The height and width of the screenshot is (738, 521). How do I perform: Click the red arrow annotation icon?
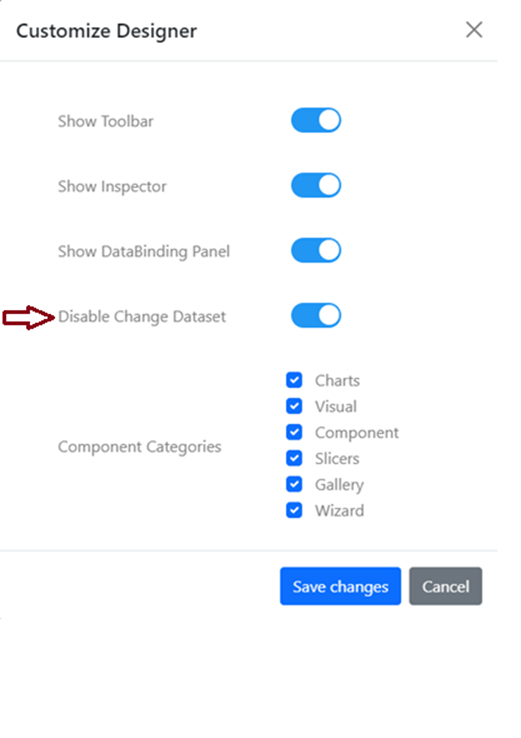29,317
